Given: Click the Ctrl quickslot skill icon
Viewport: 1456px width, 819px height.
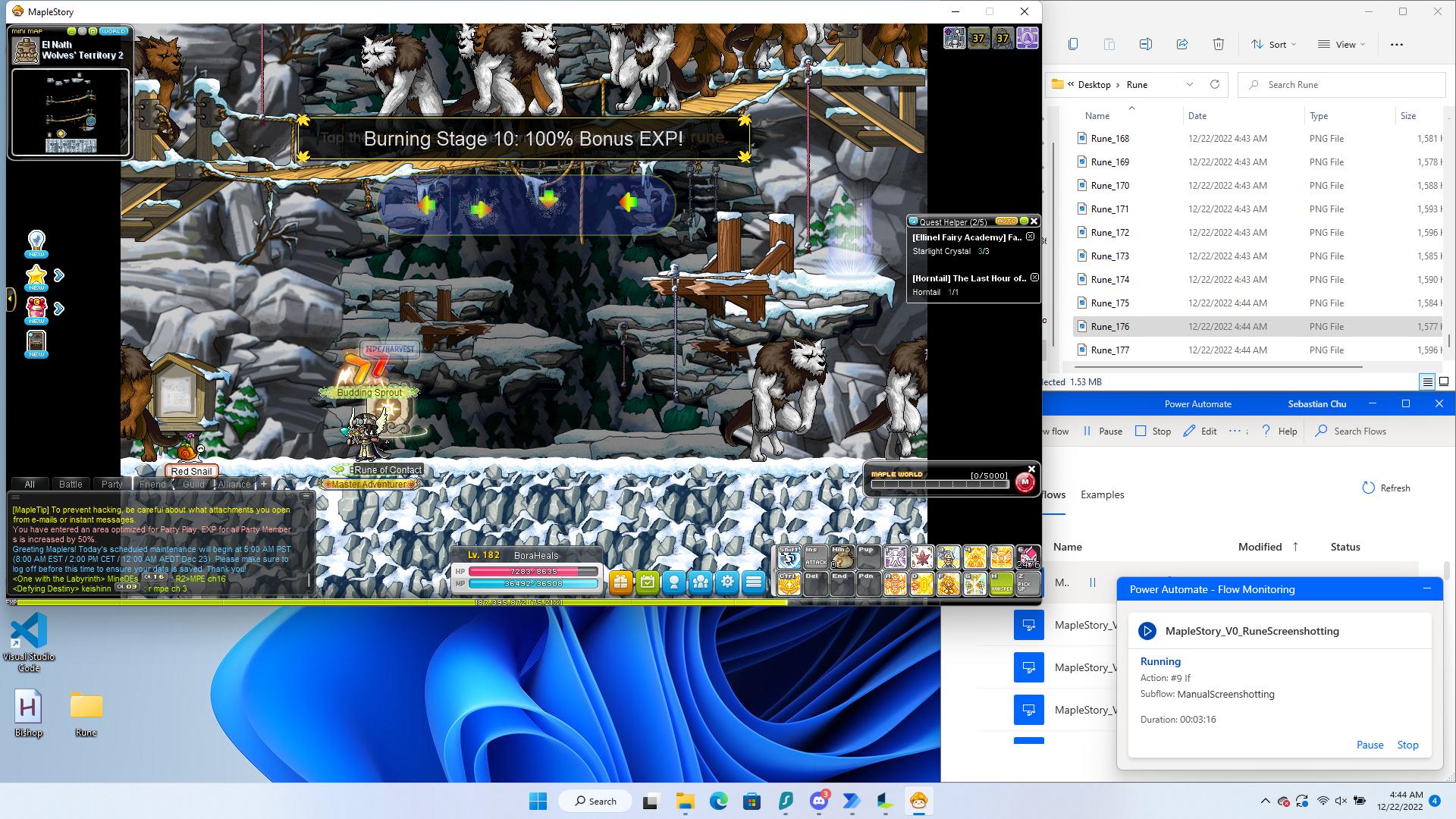Looking at the screenshot, I should click(789, 583).
